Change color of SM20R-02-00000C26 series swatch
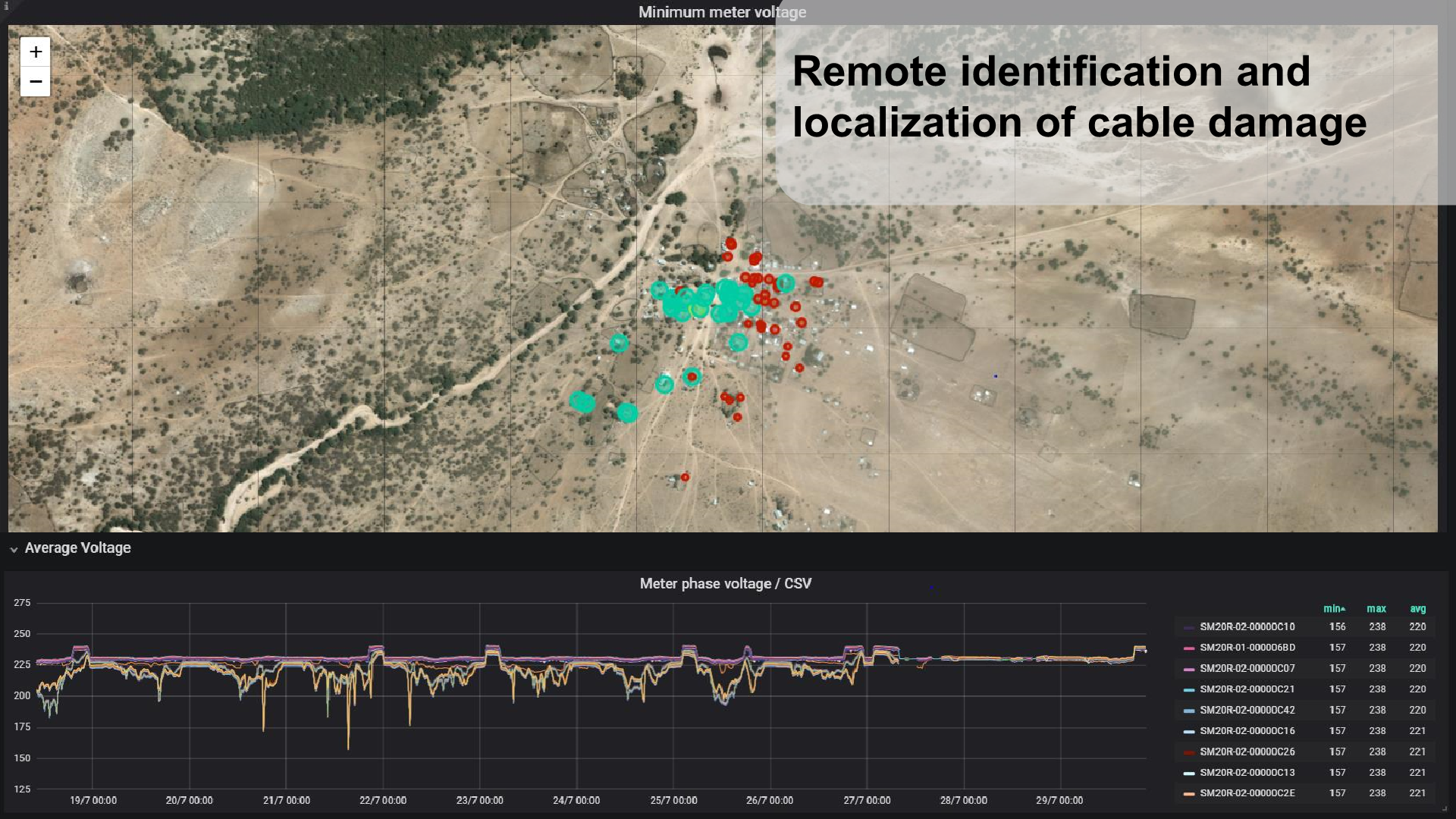The image size is (1456, 819). (x=1188, y=752)
